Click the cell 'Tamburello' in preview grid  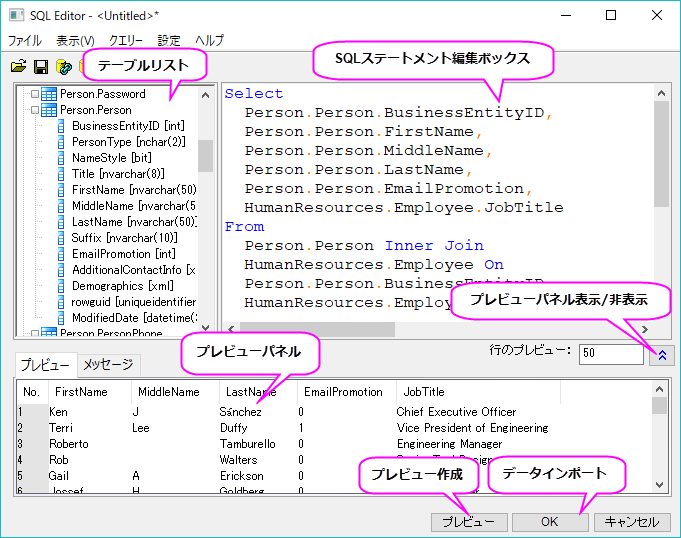pyautogui.click(x=248, y=444)
